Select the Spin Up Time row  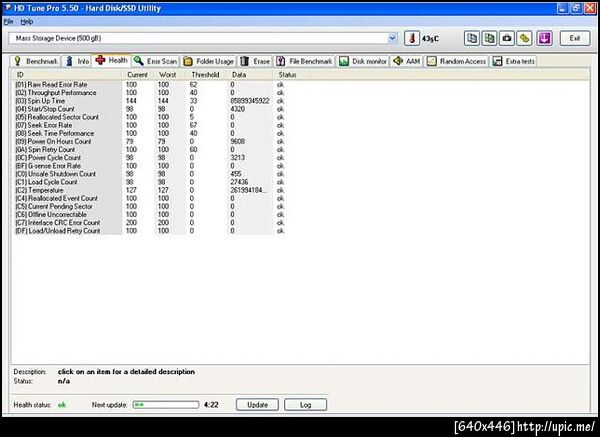coord(150,101)
